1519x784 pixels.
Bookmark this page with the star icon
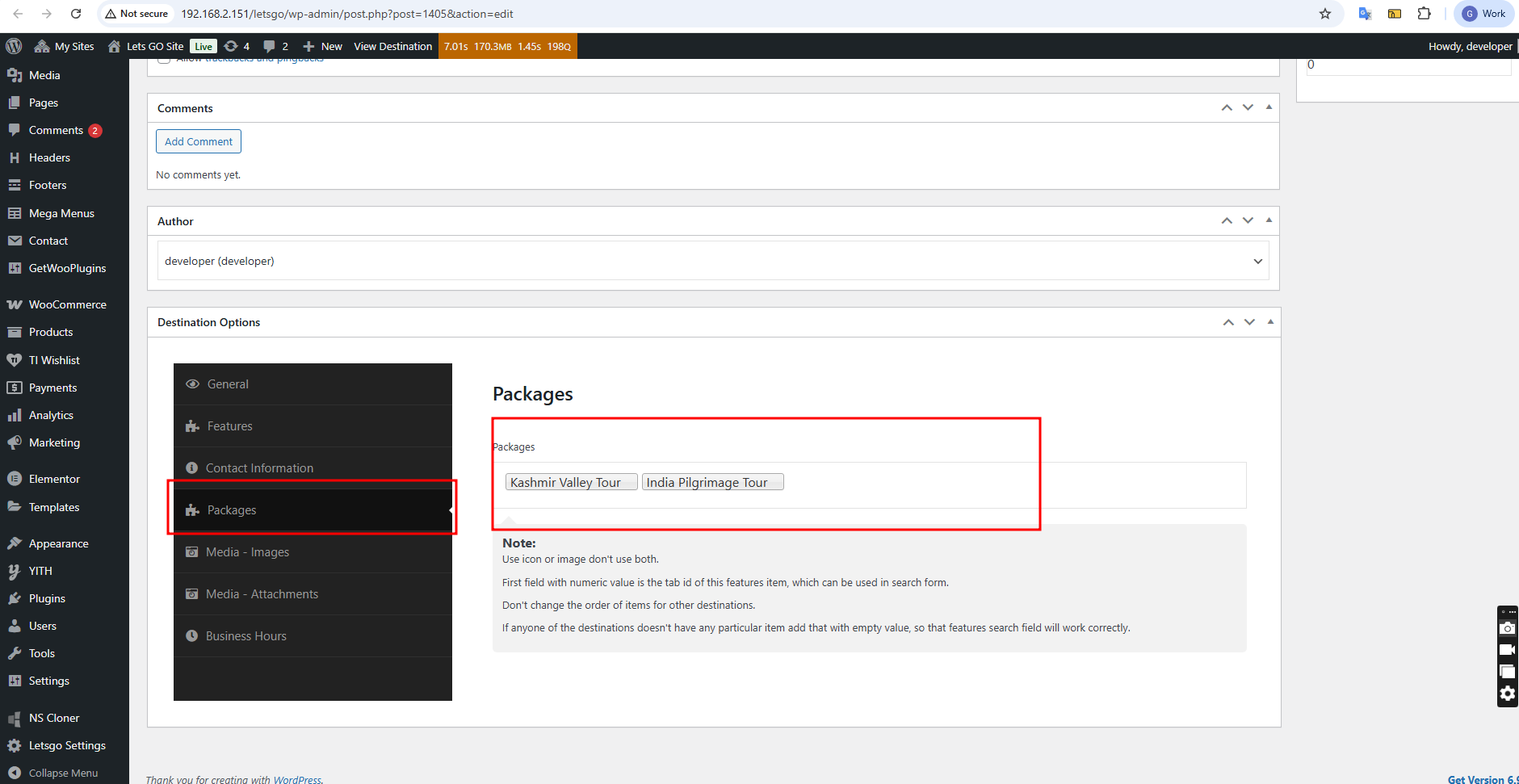pyautogui.click(x=1325, y=14)
